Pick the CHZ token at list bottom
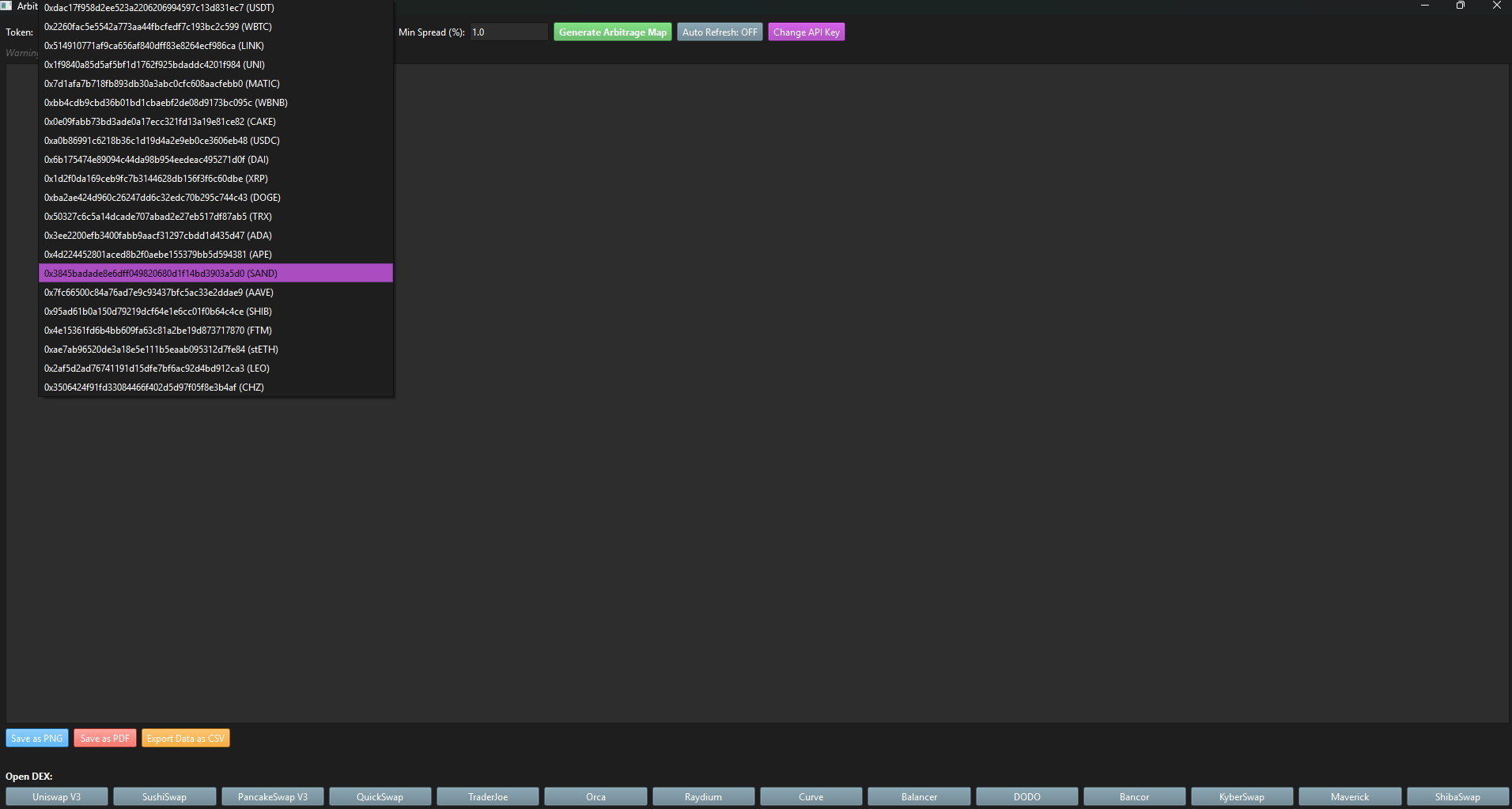 click(154, 387)
